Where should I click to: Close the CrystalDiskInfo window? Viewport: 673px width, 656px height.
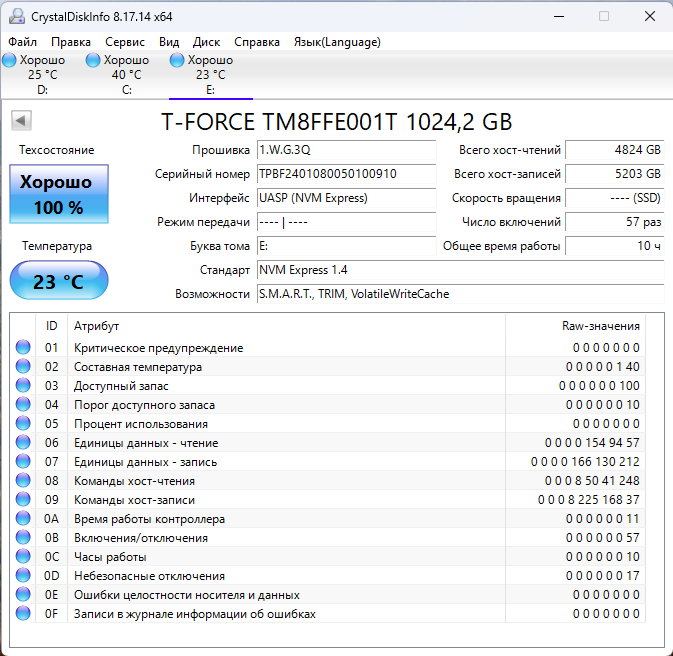tap(650, 16)
